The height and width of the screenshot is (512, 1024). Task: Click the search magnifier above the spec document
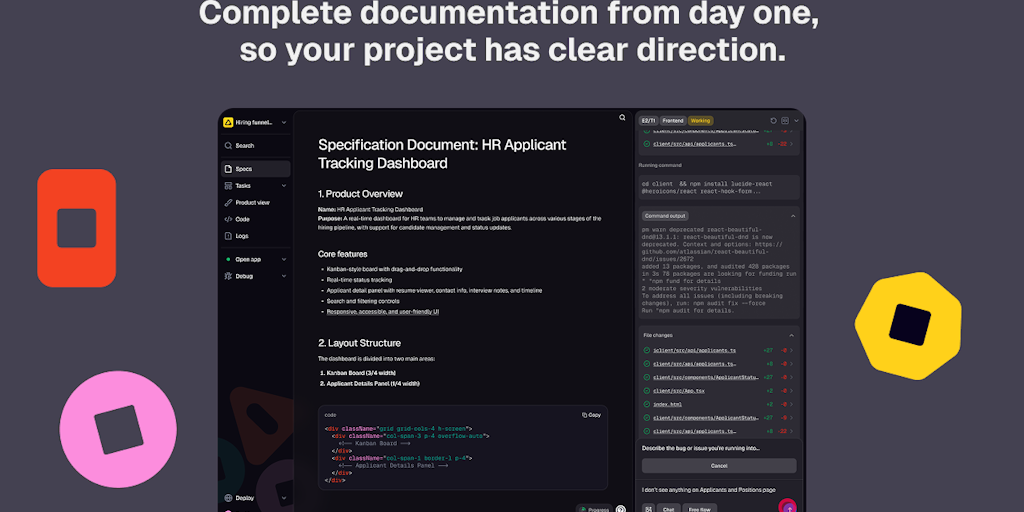622,118
